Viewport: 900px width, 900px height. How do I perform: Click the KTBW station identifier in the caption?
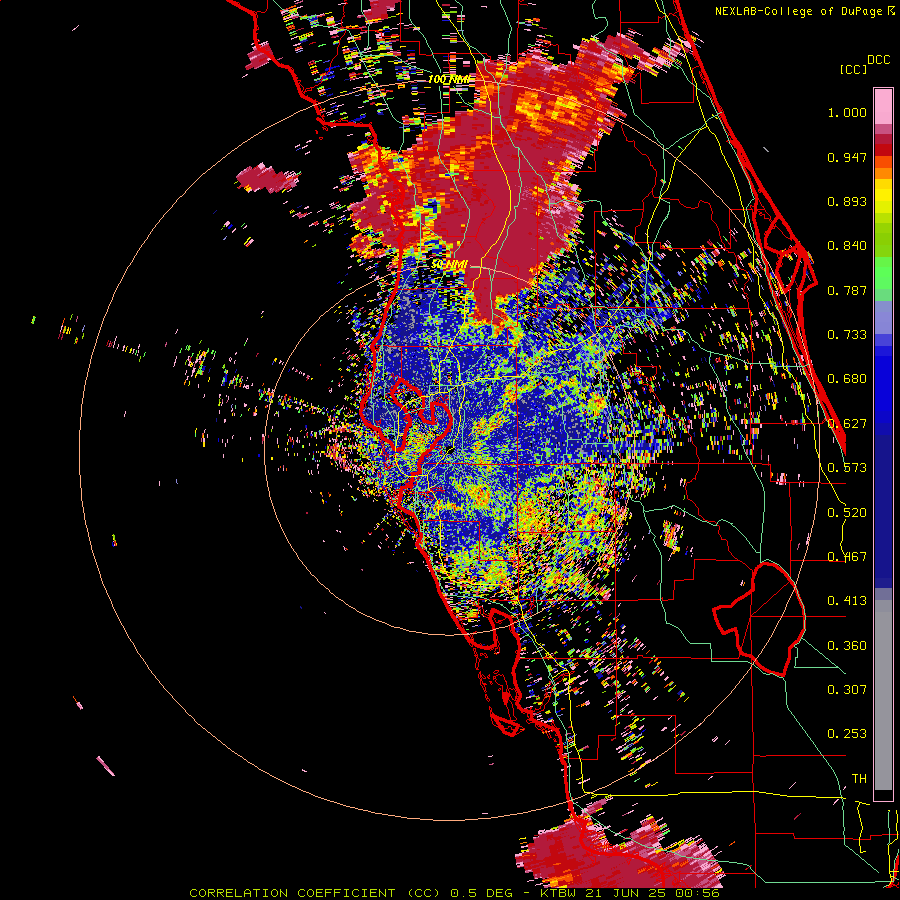[x=558, y=893]
